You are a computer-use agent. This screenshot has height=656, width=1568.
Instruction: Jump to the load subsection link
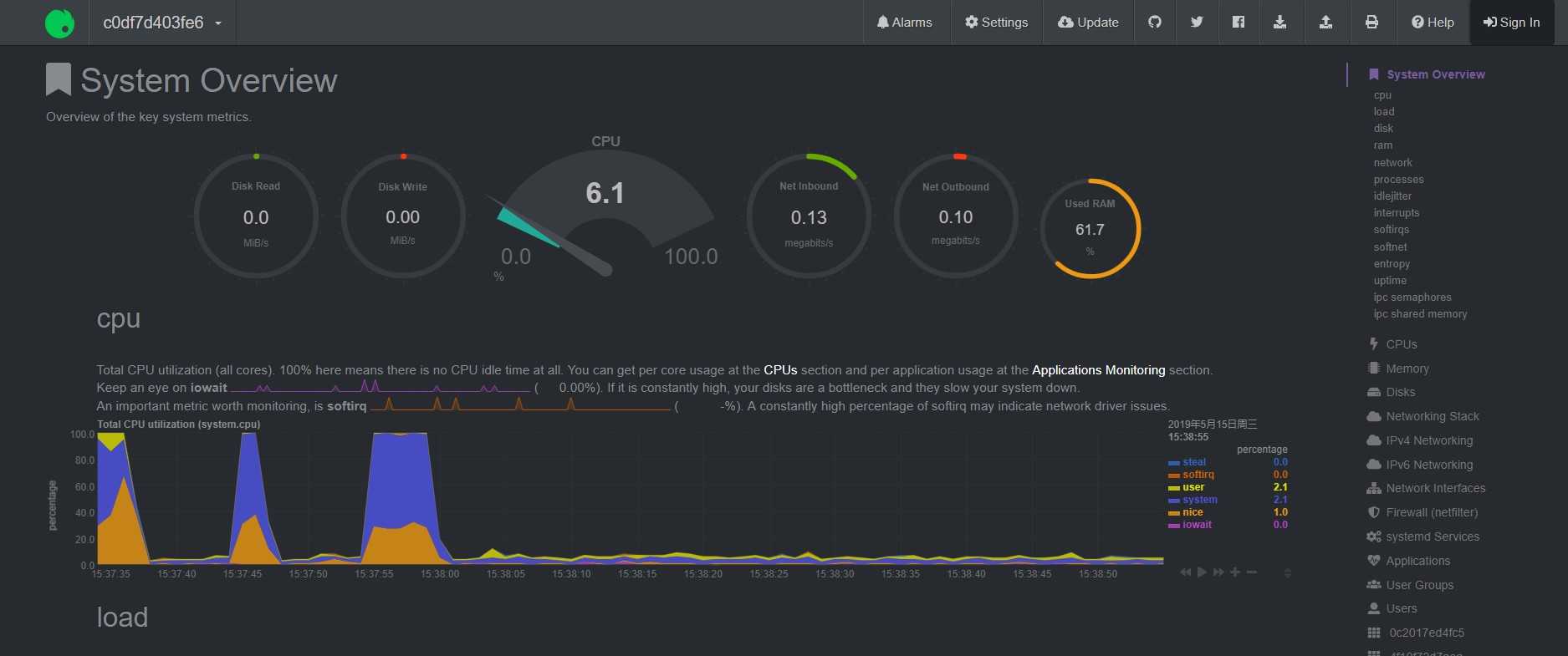coord(1384,112)
